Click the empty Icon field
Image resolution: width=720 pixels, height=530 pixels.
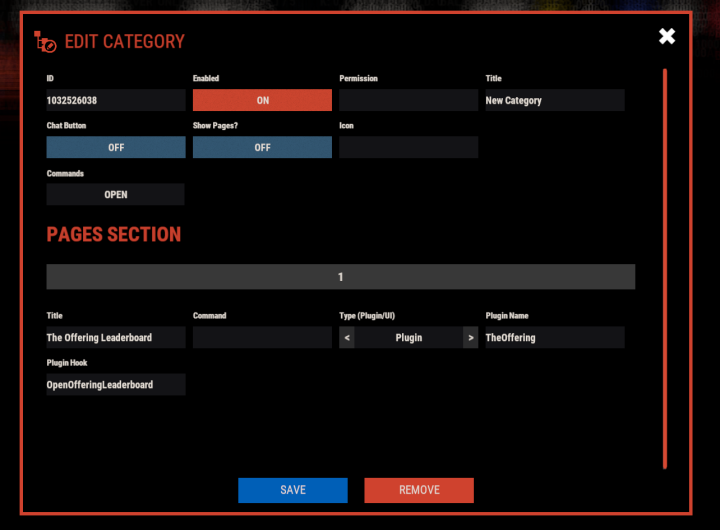coord(408,147)
